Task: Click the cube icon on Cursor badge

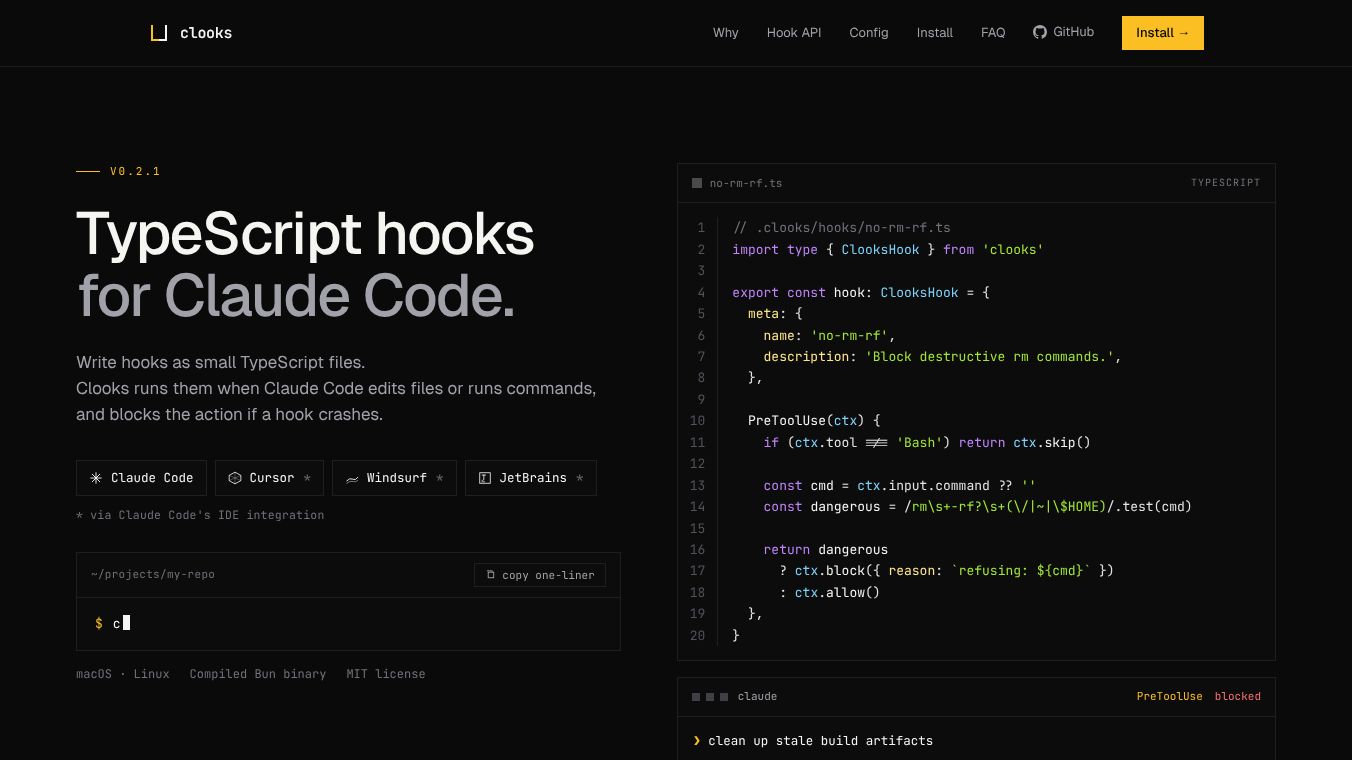Action: point(235,478)
